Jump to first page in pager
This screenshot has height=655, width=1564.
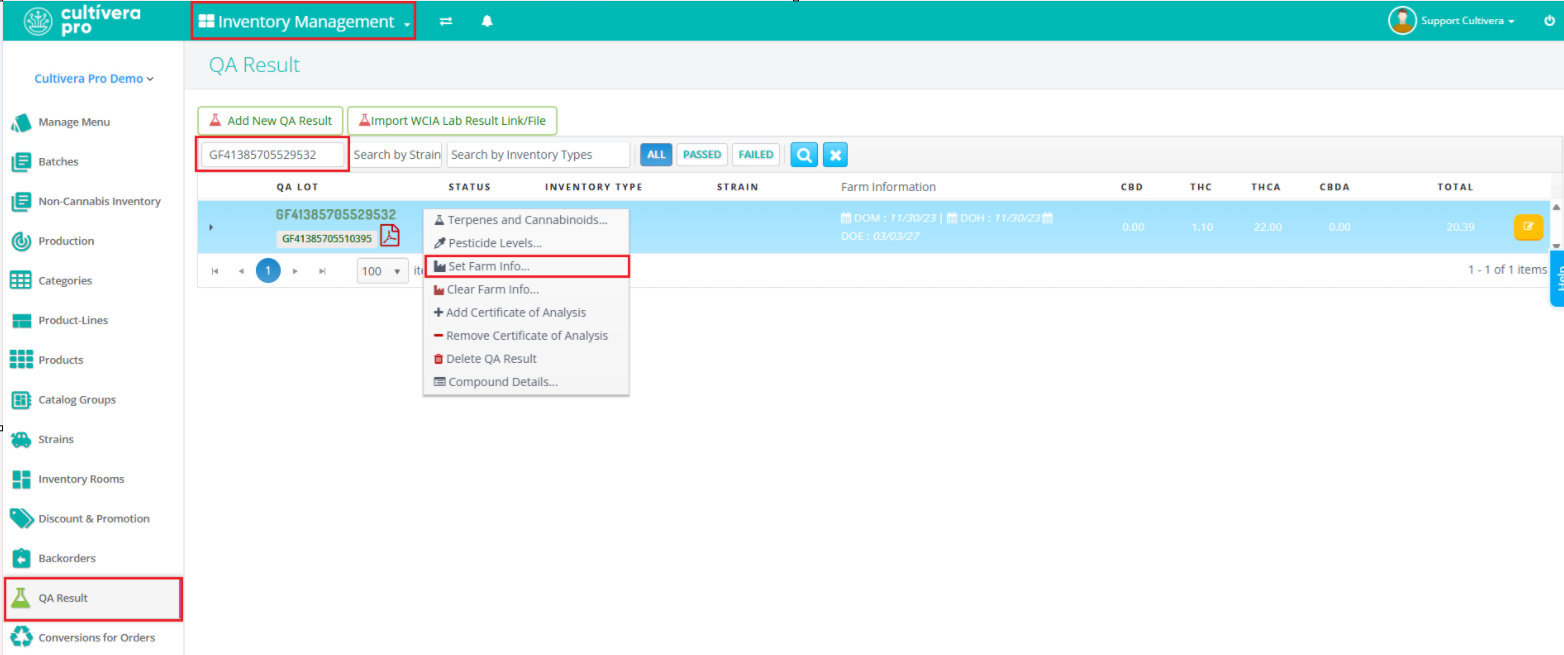(214, 271)
